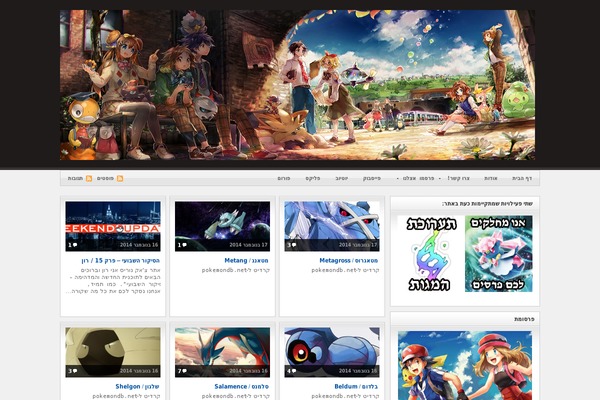The height and width of the screenshot is (400, 600).
Task: Click the date on the Metagross thumbnail
Action: [x=358, y=245]
